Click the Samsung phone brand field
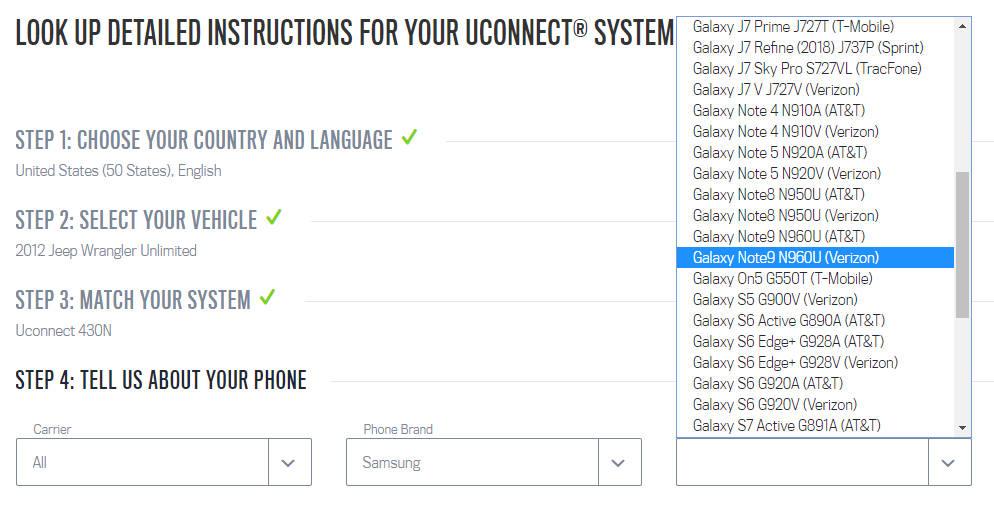This screenshot has width=994, height=529. [472, 463]
